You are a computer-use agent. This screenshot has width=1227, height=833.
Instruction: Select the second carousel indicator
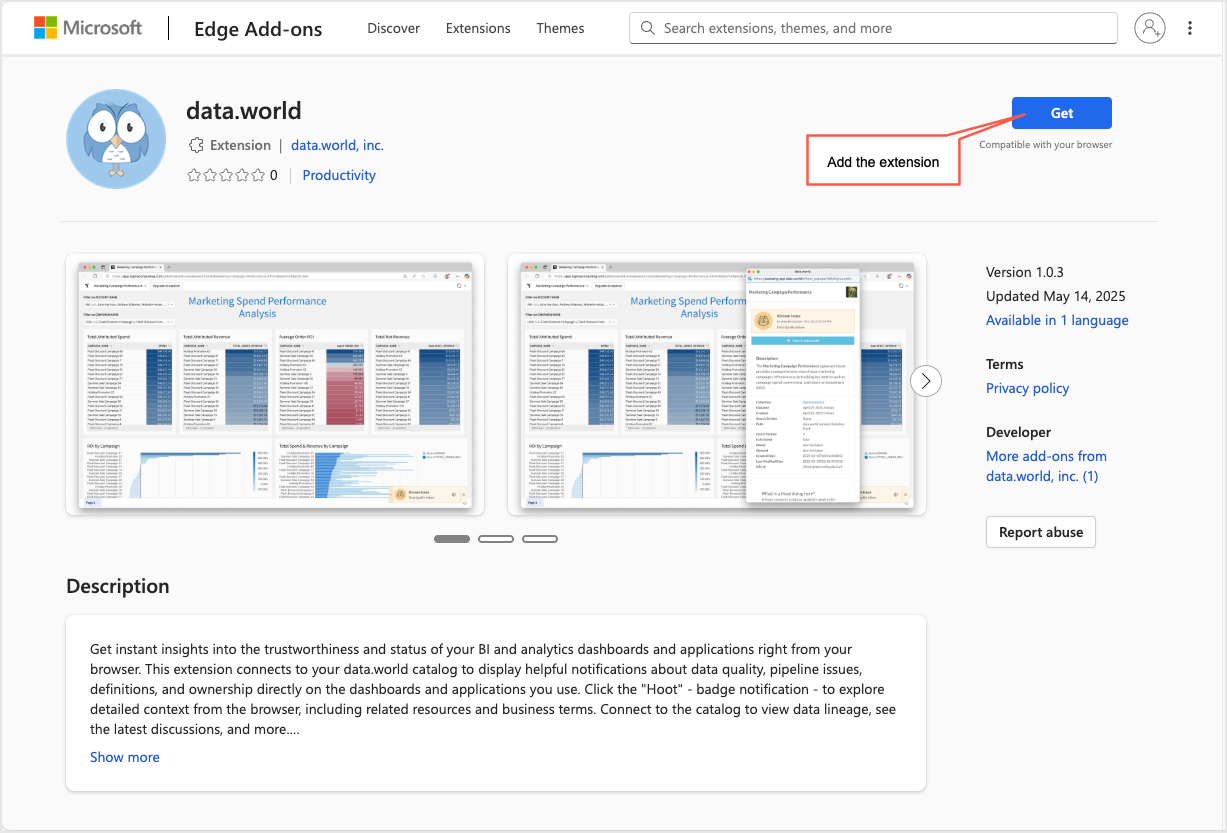point(496,539)
